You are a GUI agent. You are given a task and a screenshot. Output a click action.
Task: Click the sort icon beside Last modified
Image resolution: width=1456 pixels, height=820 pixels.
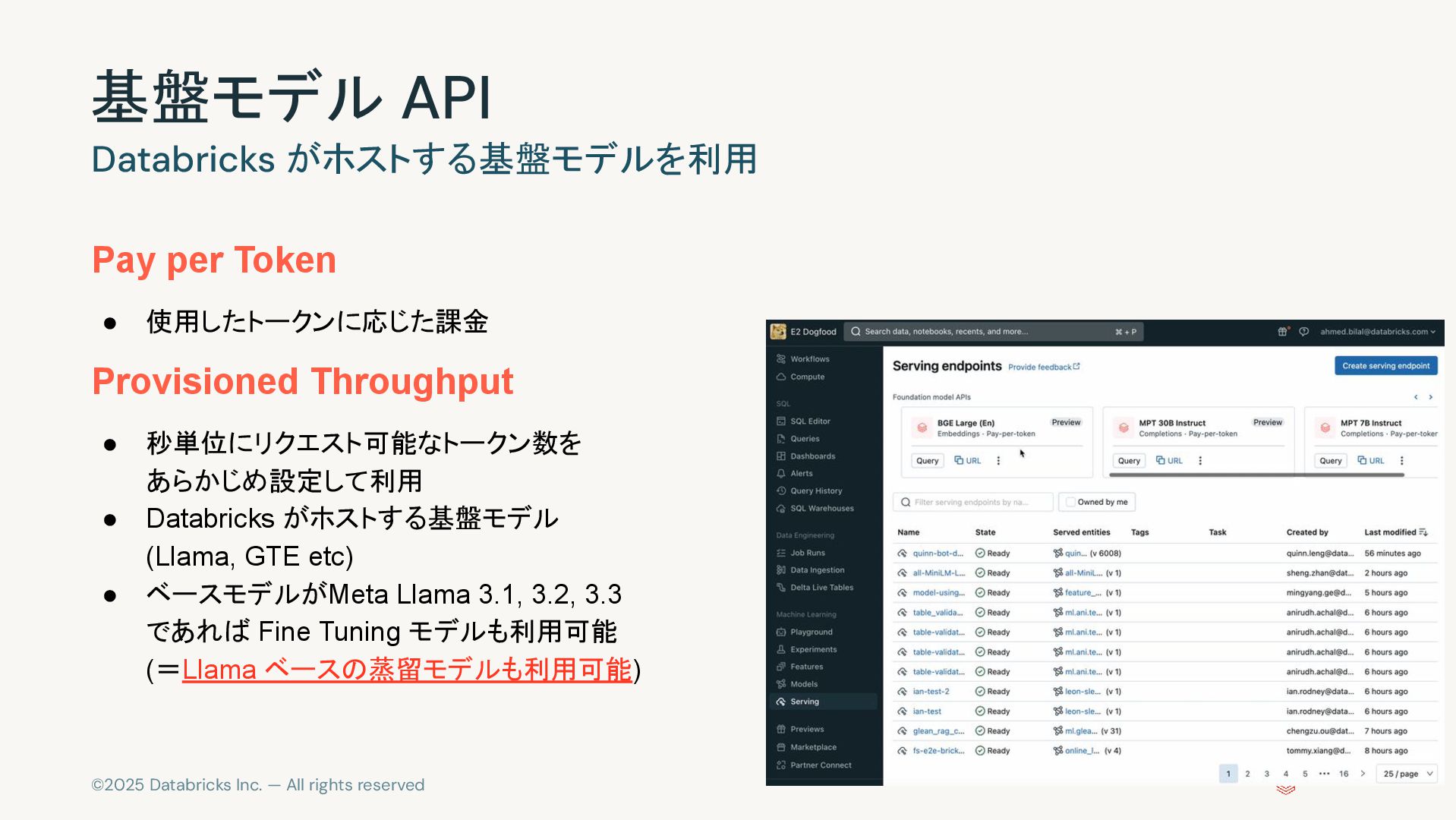point(1423,532)
